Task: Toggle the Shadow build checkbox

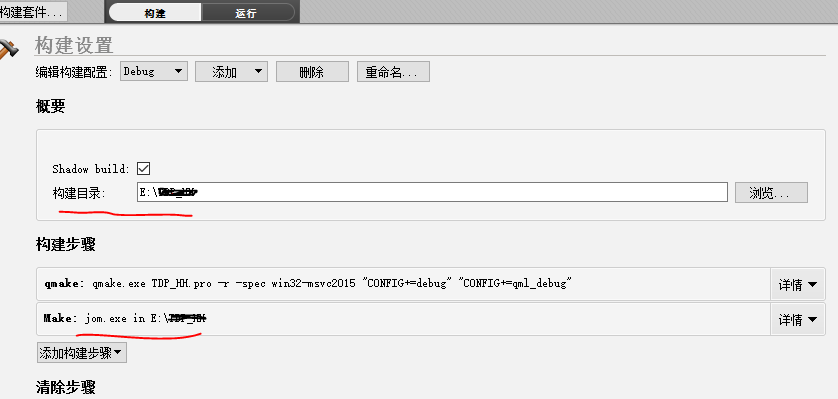Action: (x=143, y=169)
